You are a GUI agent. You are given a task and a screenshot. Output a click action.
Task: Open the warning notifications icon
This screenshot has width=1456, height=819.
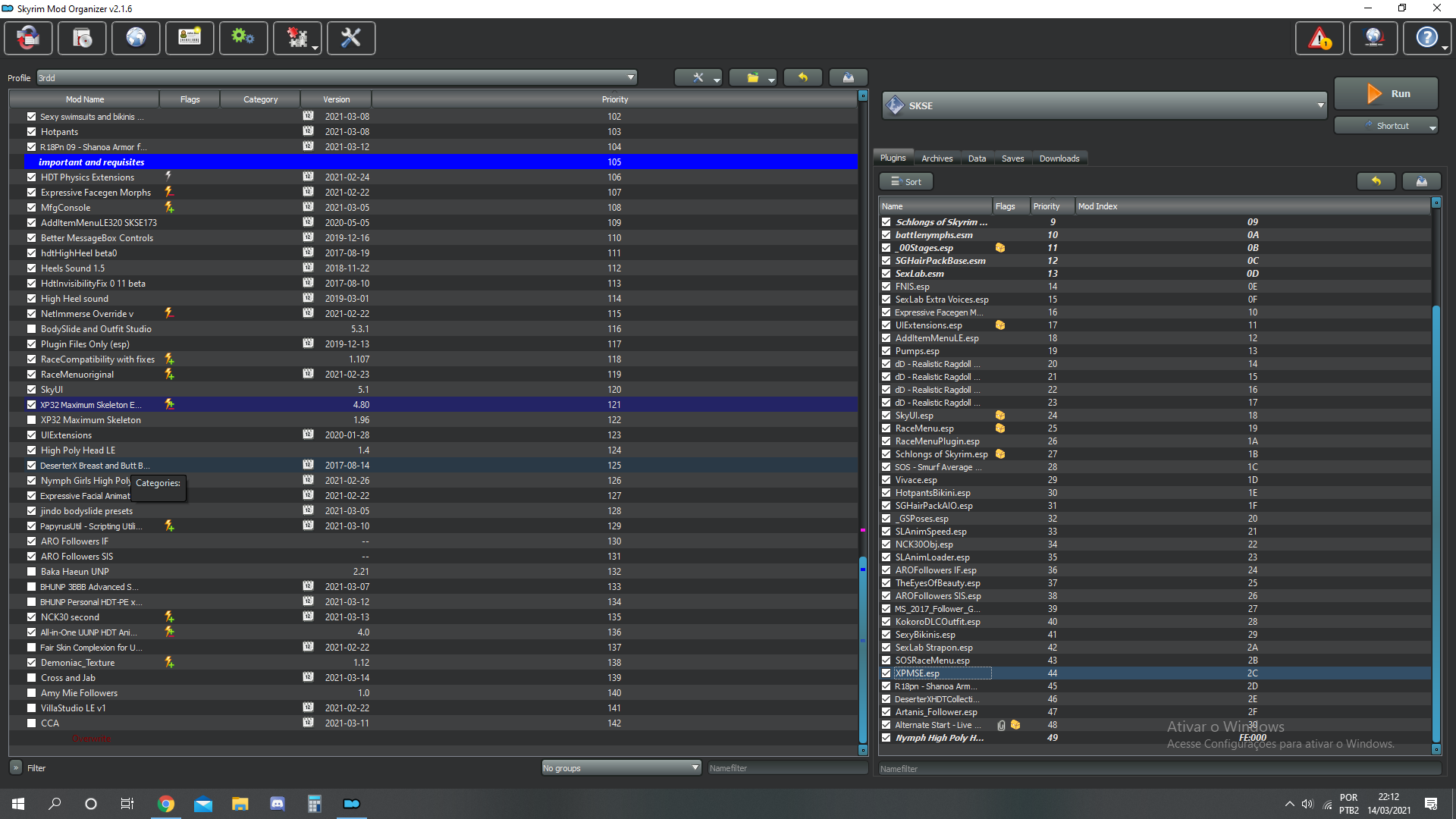click(x=1319, y=37)
